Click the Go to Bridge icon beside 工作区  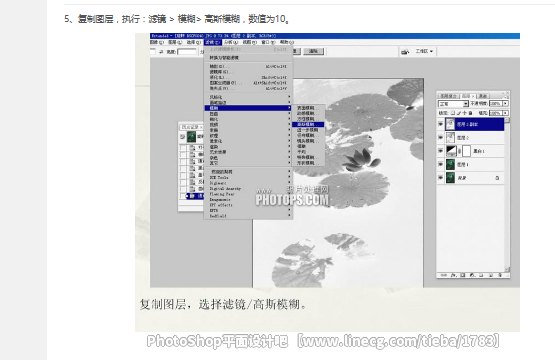tap(405, 52)
